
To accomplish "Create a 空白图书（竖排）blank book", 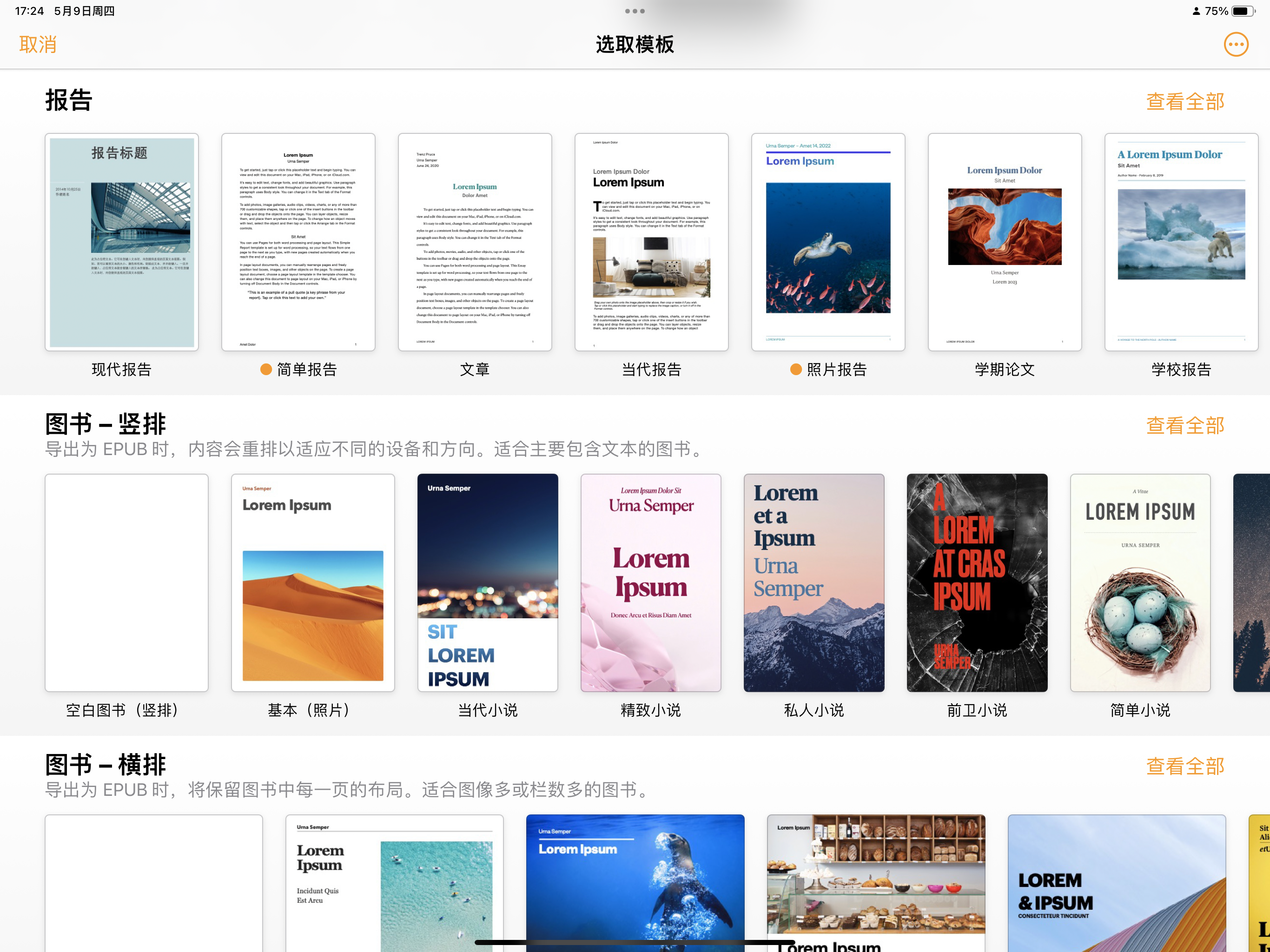I will click(126, 582).
